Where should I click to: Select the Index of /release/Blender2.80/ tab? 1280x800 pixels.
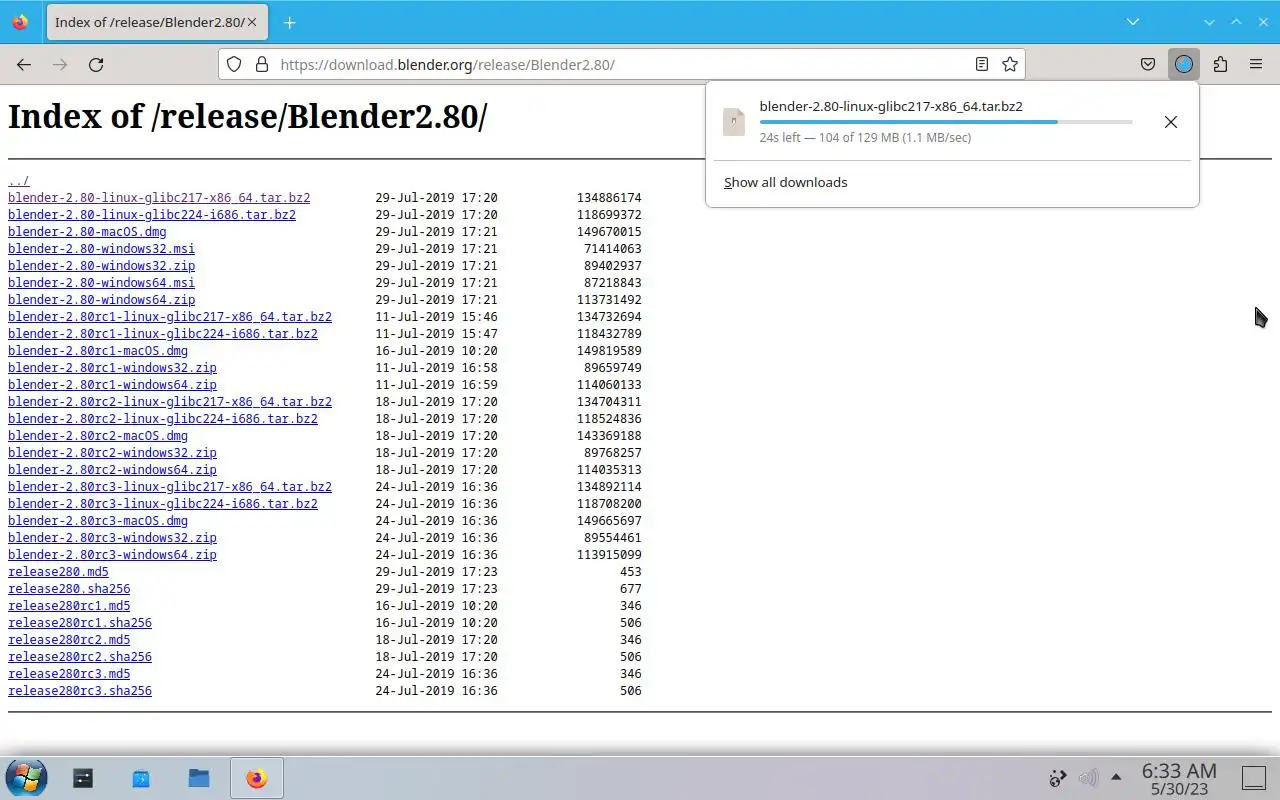point(157,22)
